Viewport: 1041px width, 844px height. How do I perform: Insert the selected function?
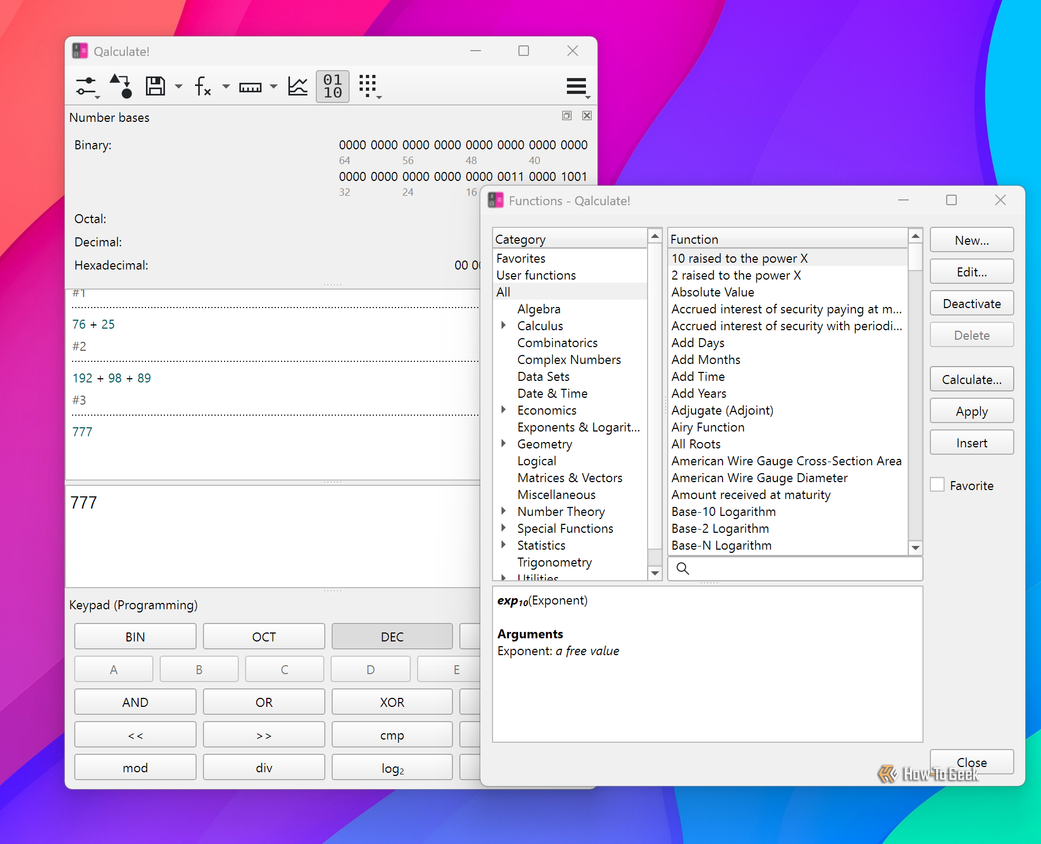972,443
